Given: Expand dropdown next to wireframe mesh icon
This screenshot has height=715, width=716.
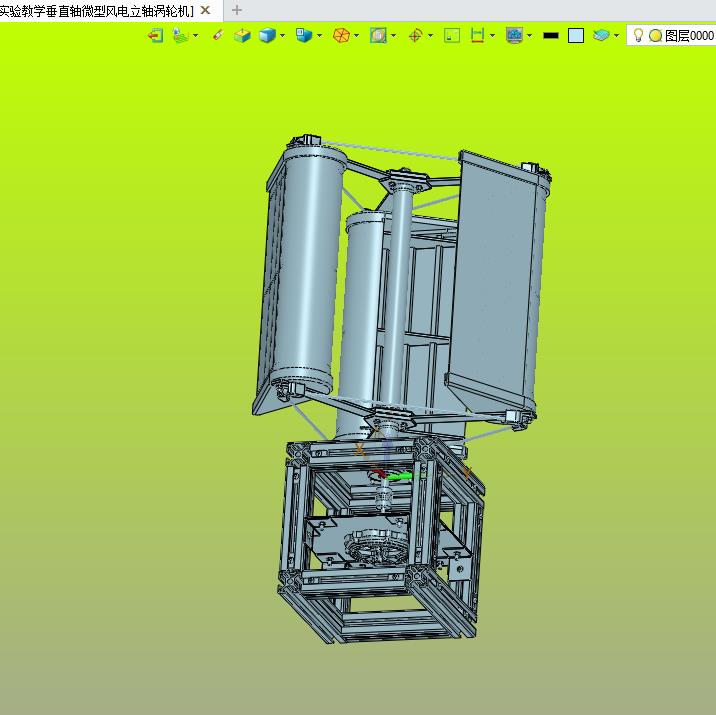Looking at the screenshot, I should [357, 35].
